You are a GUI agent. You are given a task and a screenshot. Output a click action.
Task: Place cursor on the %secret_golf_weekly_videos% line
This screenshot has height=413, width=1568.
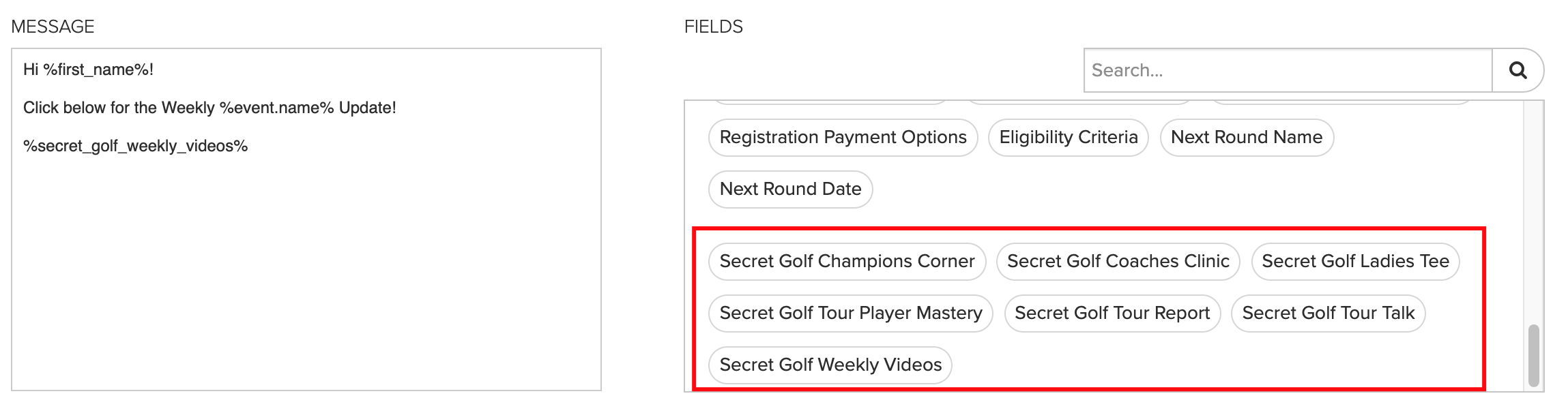point(135,146)
